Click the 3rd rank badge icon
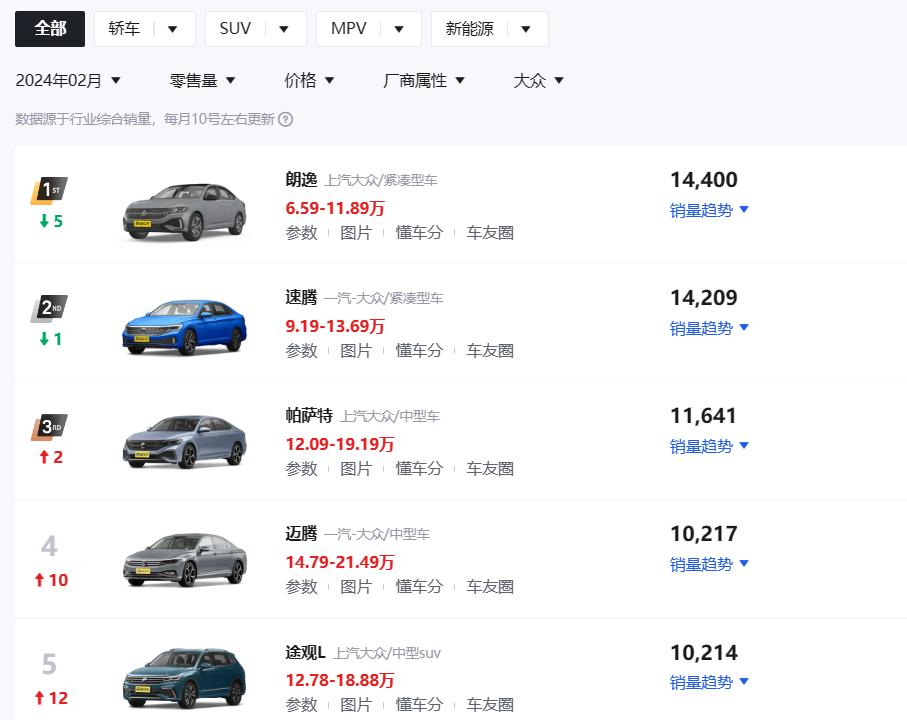The image size is (907, 720). point(49,427)
